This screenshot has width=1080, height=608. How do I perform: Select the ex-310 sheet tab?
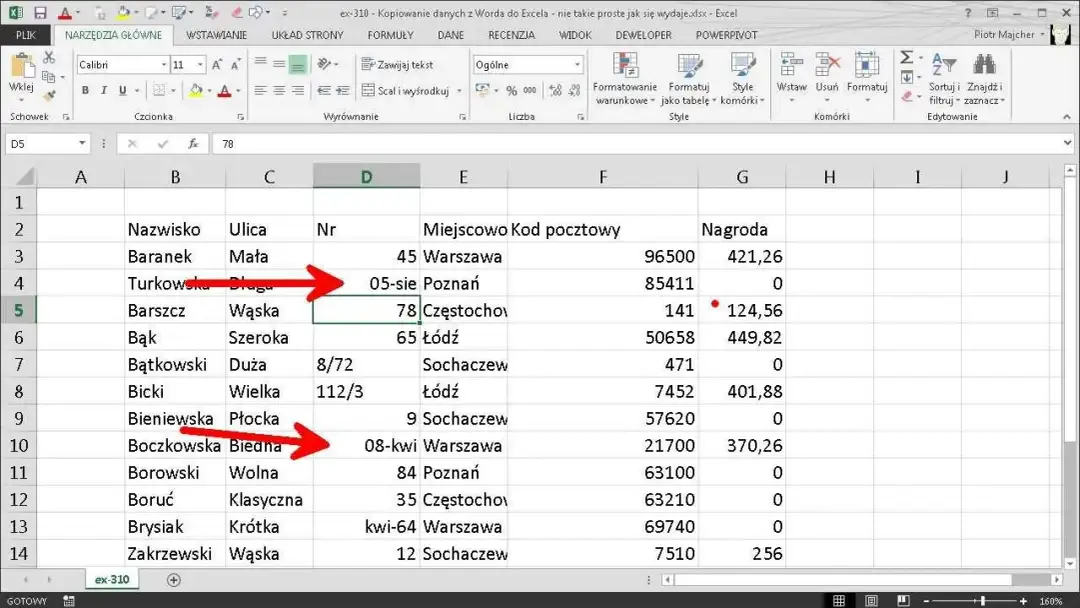111,578
